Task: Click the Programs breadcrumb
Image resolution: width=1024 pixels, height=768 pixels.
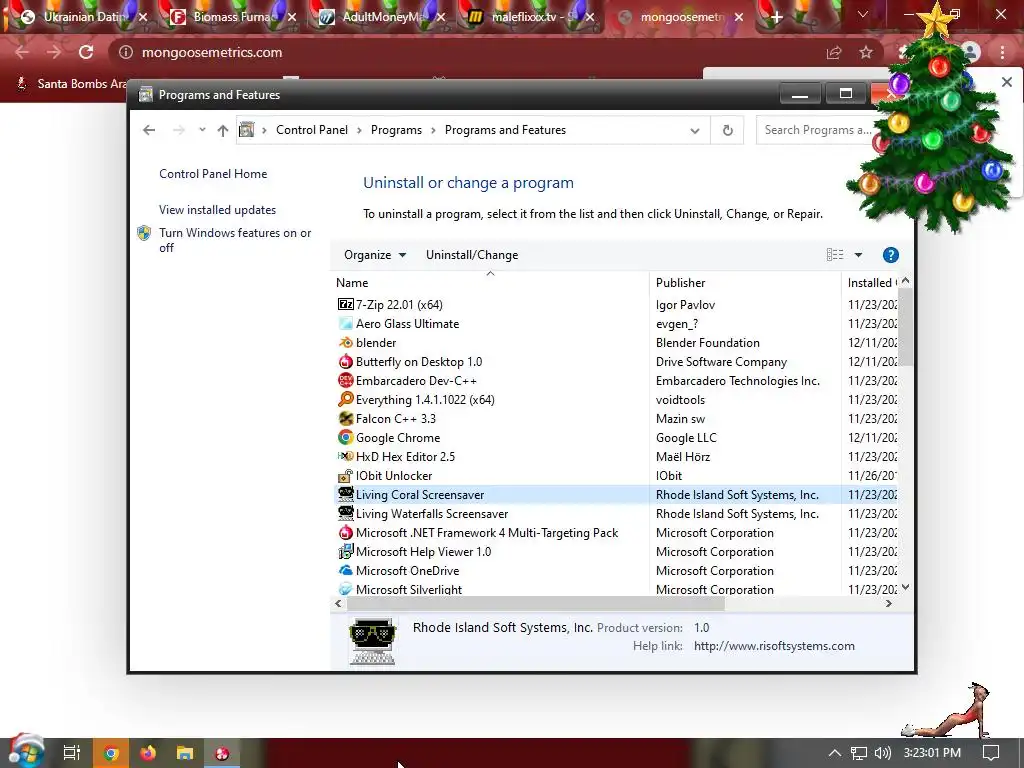Action: pos(396,130)
